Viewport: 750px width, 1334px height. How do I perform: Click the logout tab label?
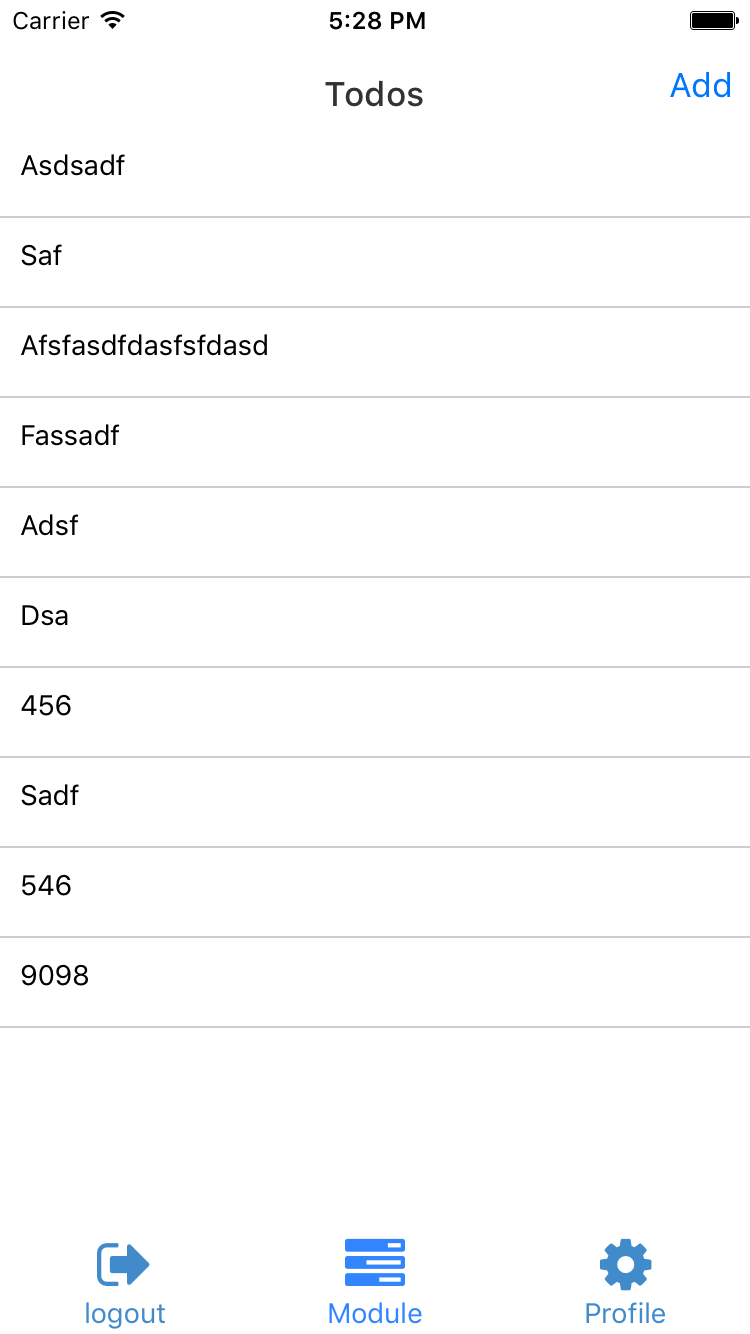[x=125, y=1313]
